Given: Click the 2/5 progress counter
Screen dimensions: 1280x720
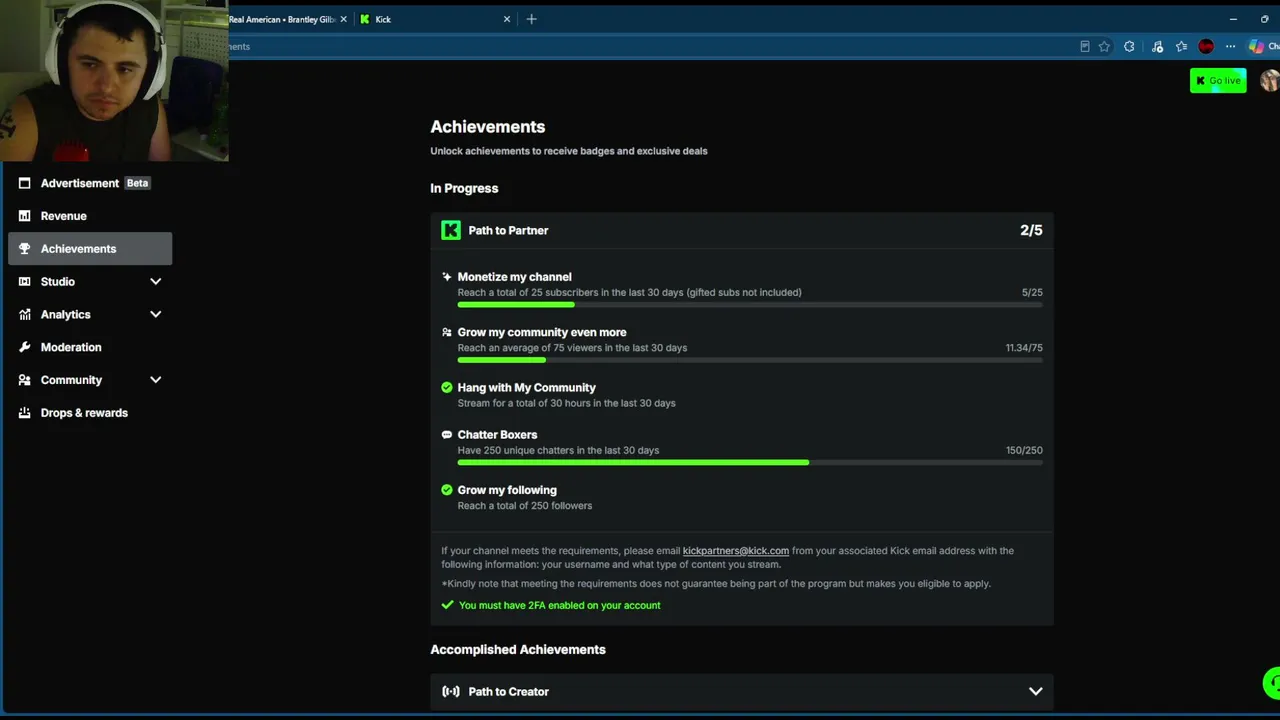Looking at the screenshot, I should [x=1031, y=230].
